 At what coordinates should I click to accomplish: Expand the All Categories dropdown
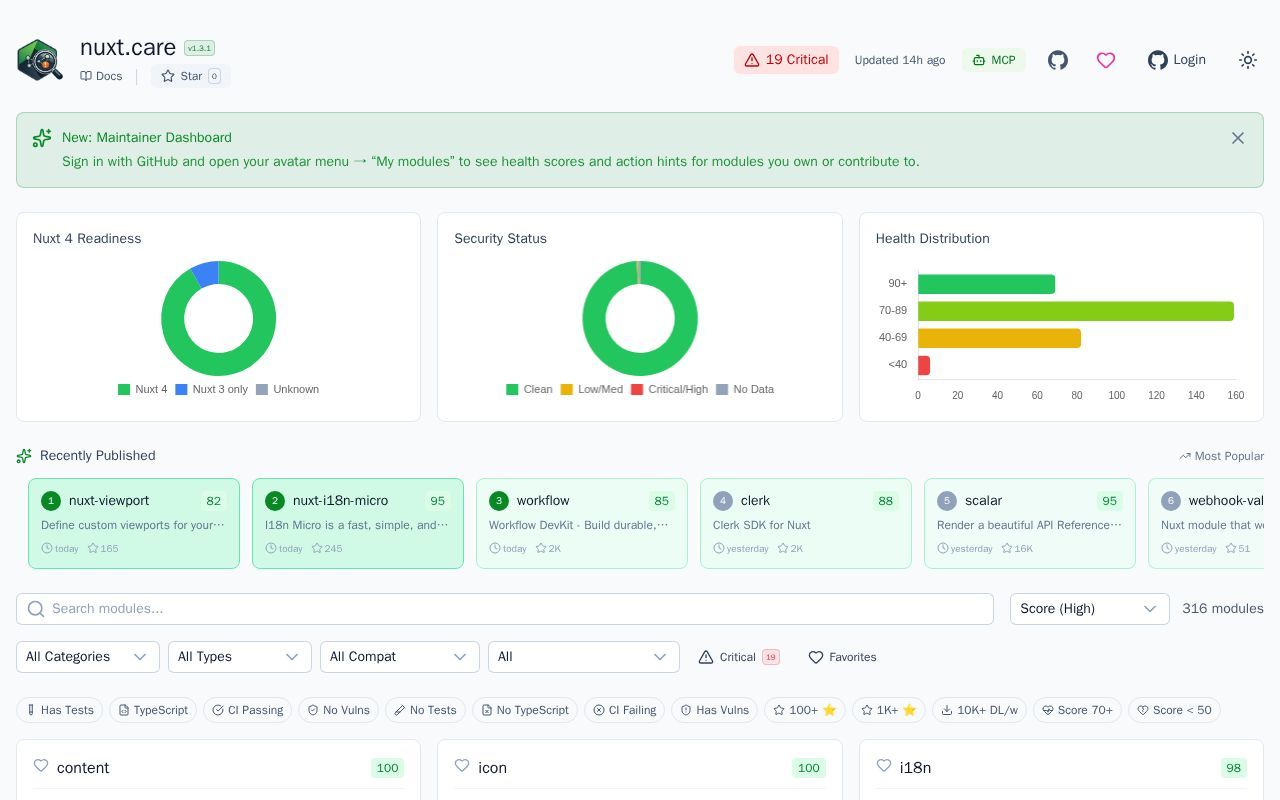pos(88,657)
